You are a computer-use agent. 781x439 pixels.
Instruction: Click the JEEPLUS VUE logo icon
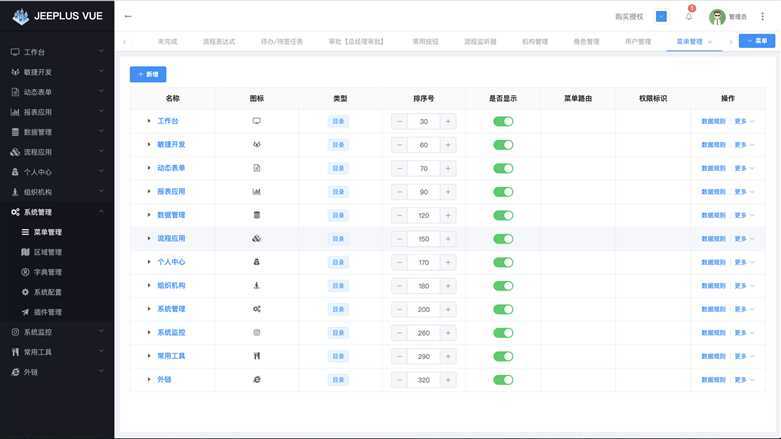[x=21, y=16]
